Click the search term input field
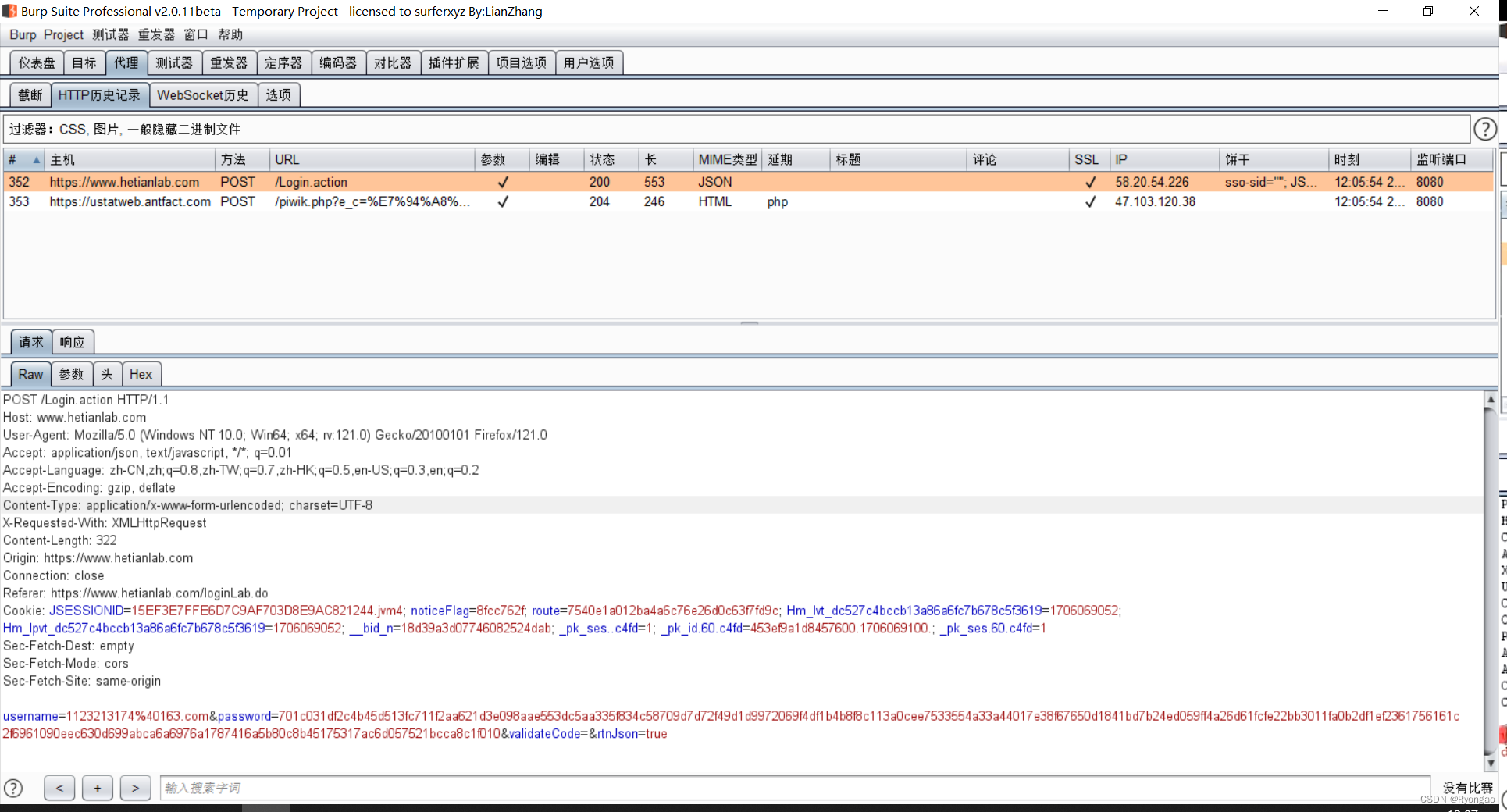Image resolution: width=1507 pixels, height=812 pixels. coord(795,788)
